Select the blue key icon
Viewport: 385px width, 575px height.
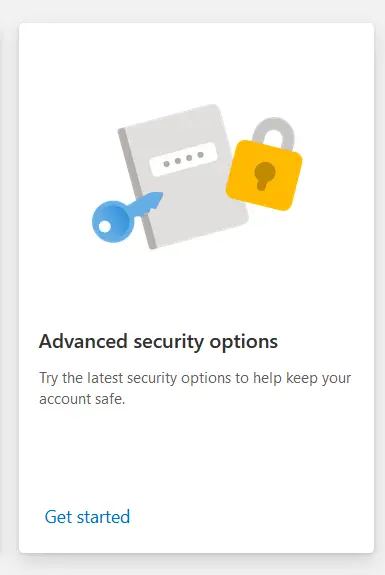coord(126,217)
